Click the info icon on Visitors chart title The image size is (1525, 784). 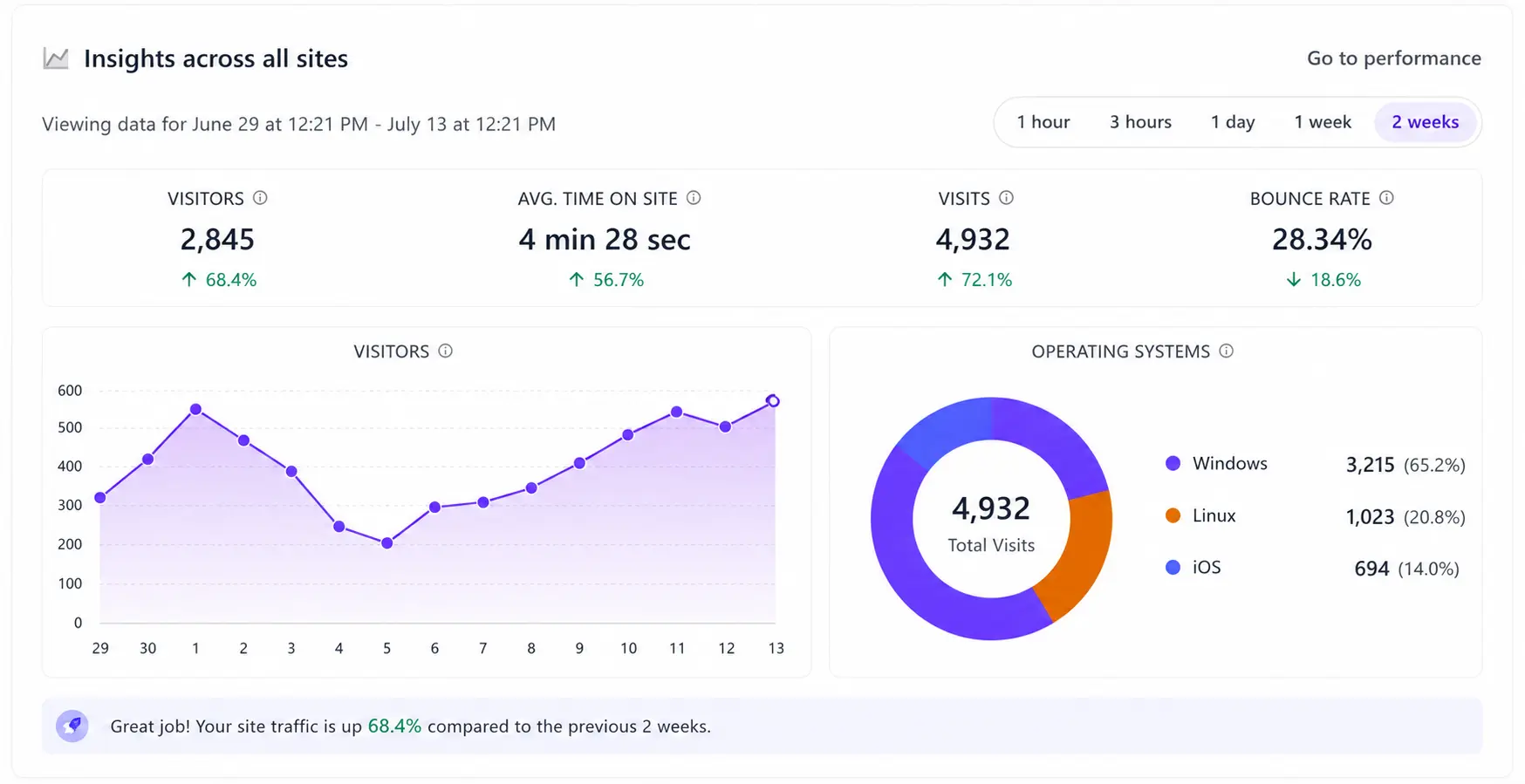pos(445,351)
